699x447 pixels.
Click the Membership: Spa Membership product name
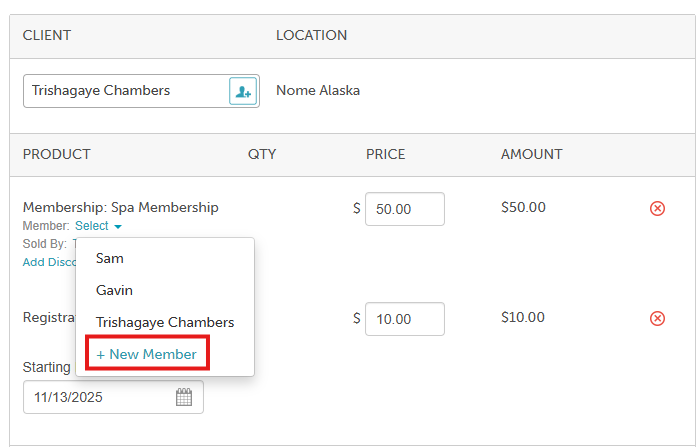[120, 208]
